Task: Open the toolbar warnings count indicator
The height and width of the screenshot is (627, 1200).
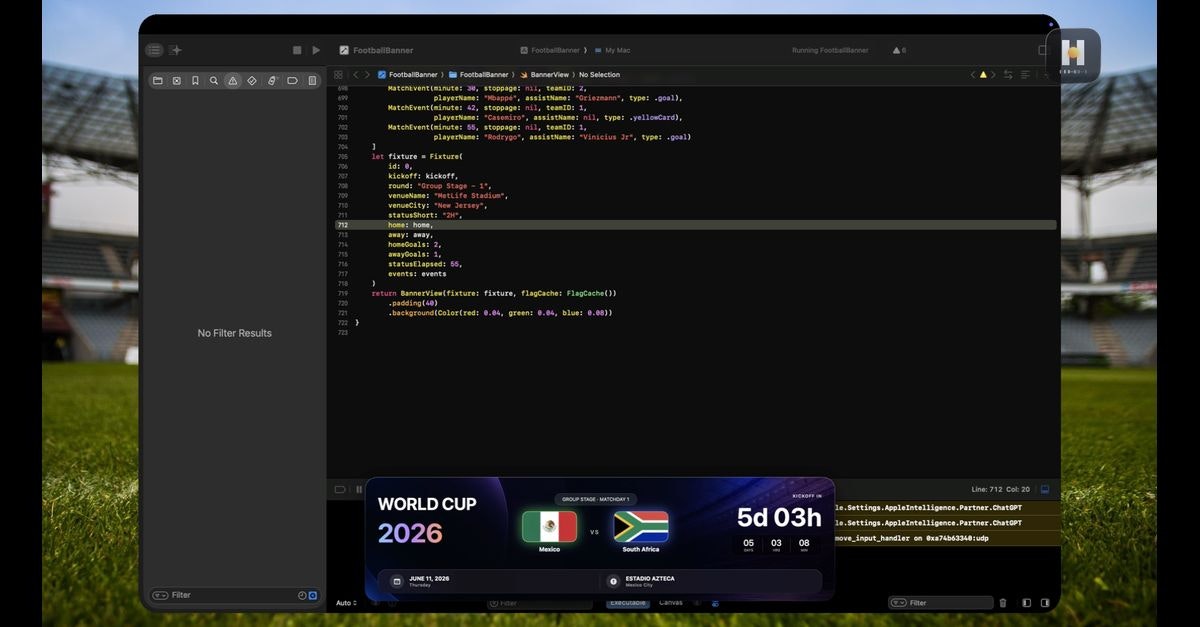Action: pos(899,50)
